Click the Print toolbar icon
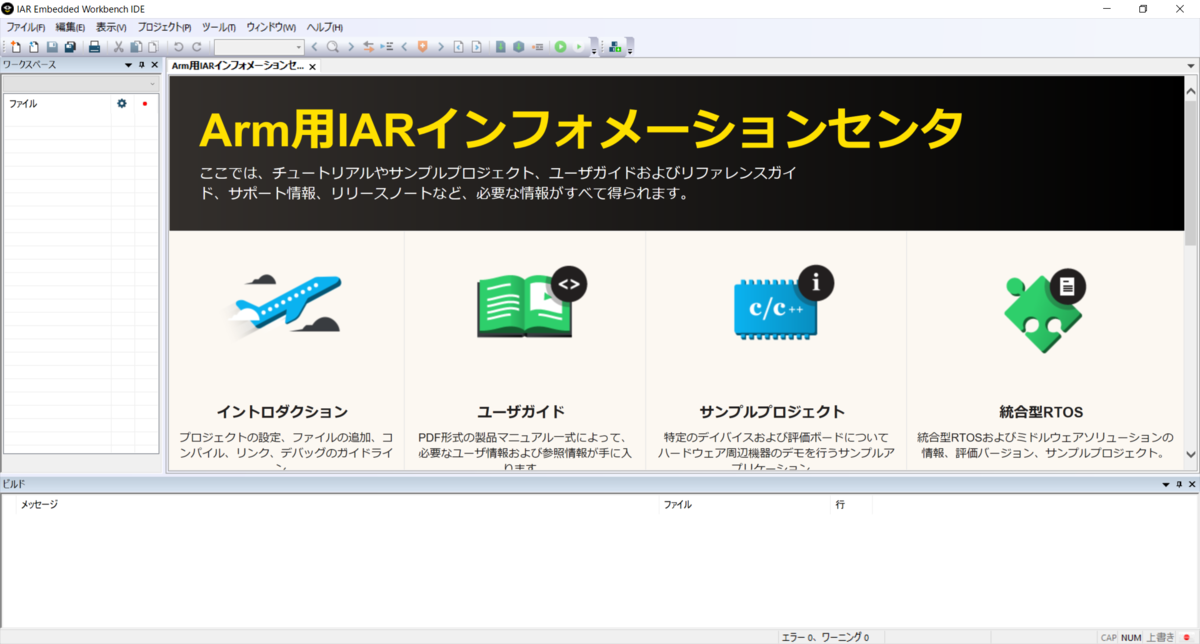 coord(94,47)
